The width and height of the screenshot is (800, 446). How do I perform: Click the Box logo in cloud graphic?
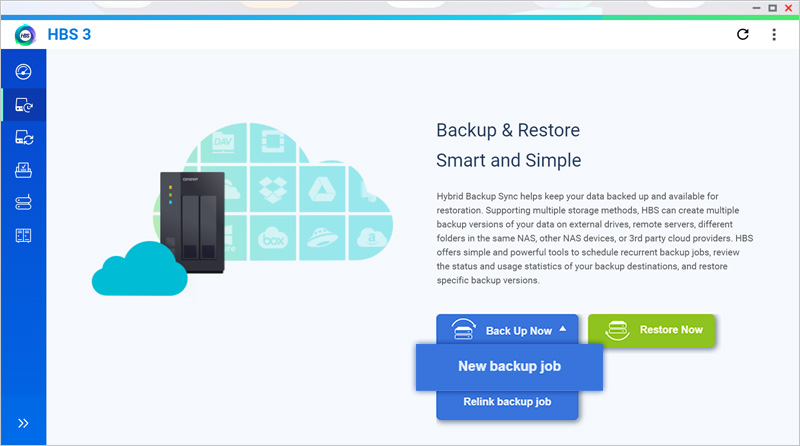click(x=273, y=238)
